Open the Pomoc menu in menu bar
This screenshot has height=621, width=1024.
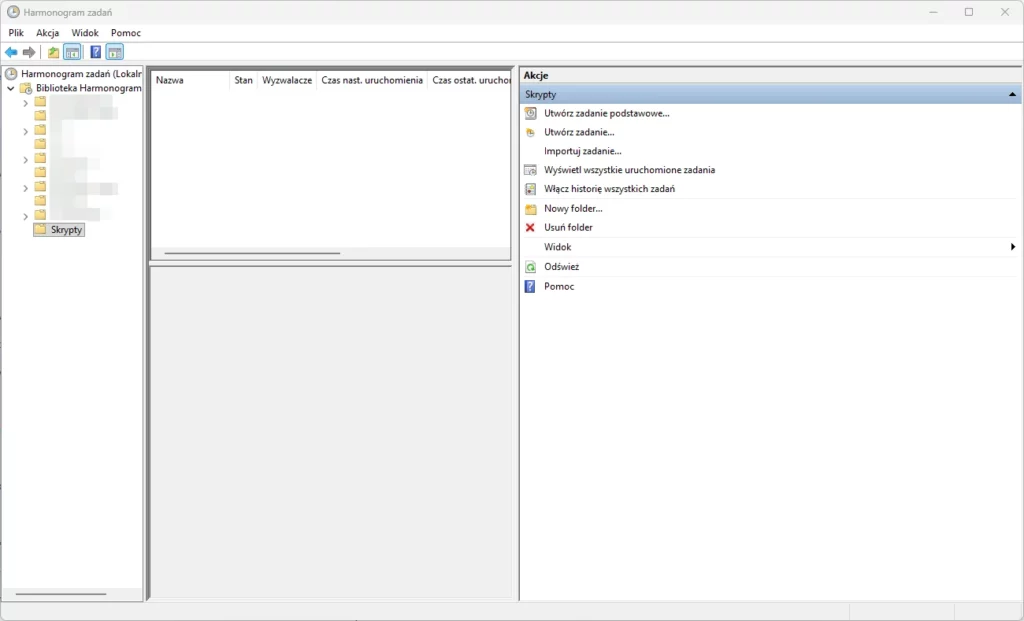(x=125, y=33)
